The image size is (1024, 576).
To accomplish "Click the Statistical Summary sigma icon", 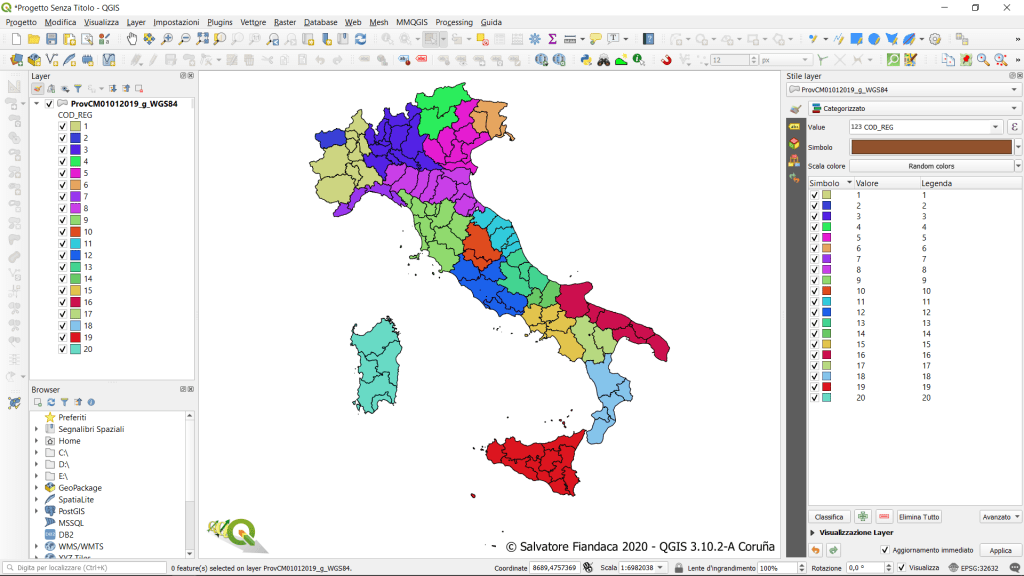I will (x=552, y=39).
